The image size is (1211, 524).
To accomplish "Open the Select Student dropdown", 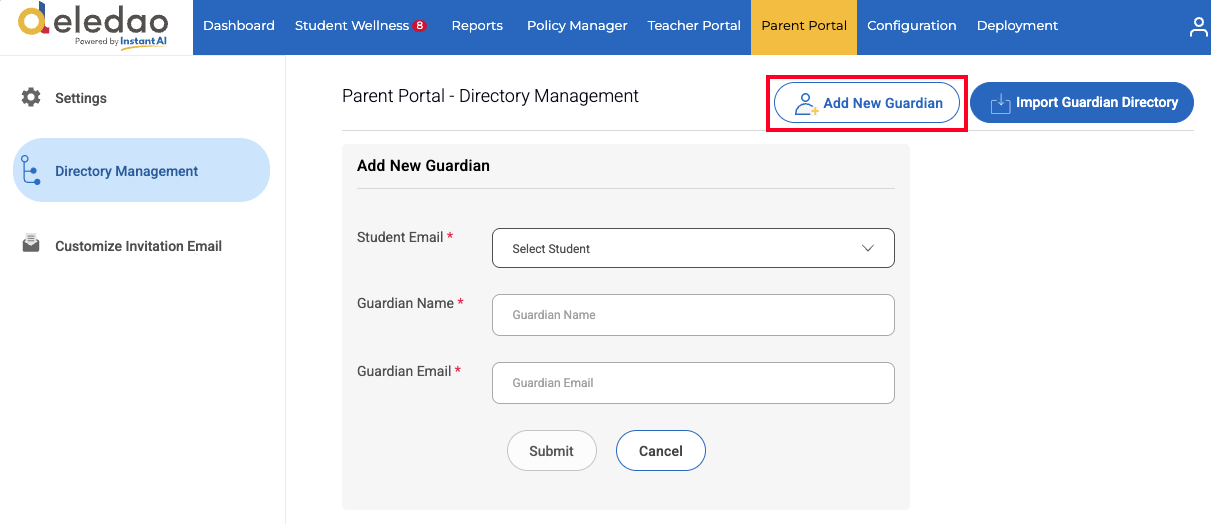I will [693, 248].
